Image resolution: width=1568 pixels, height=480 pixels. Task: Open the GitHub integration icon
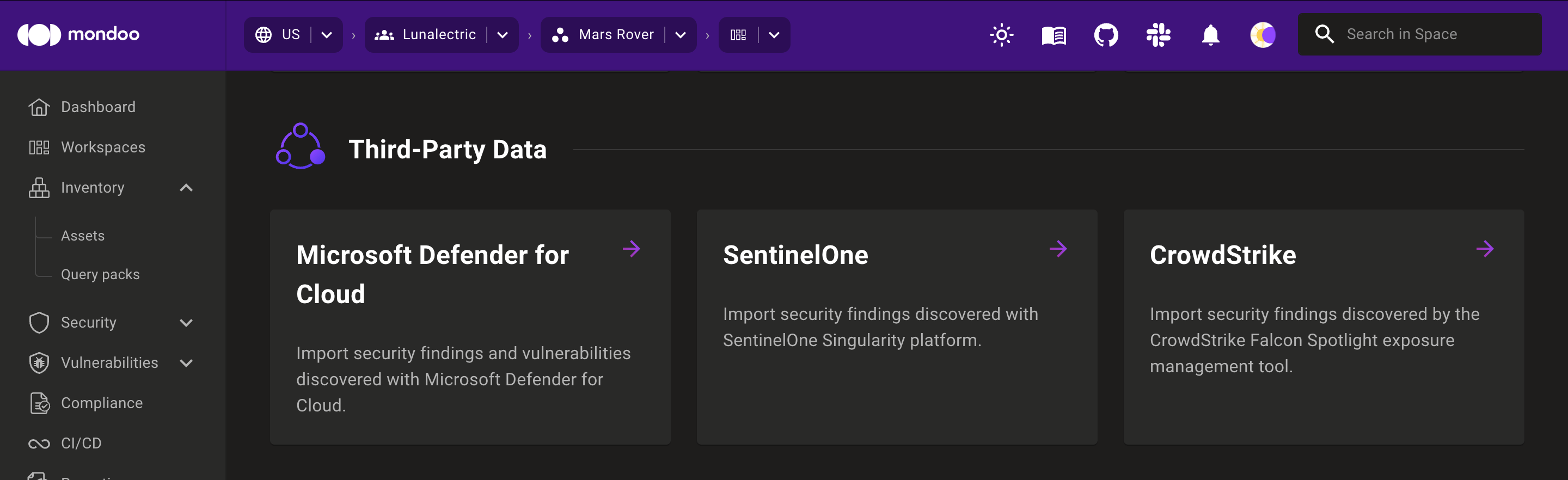(x=1105, y=35)
